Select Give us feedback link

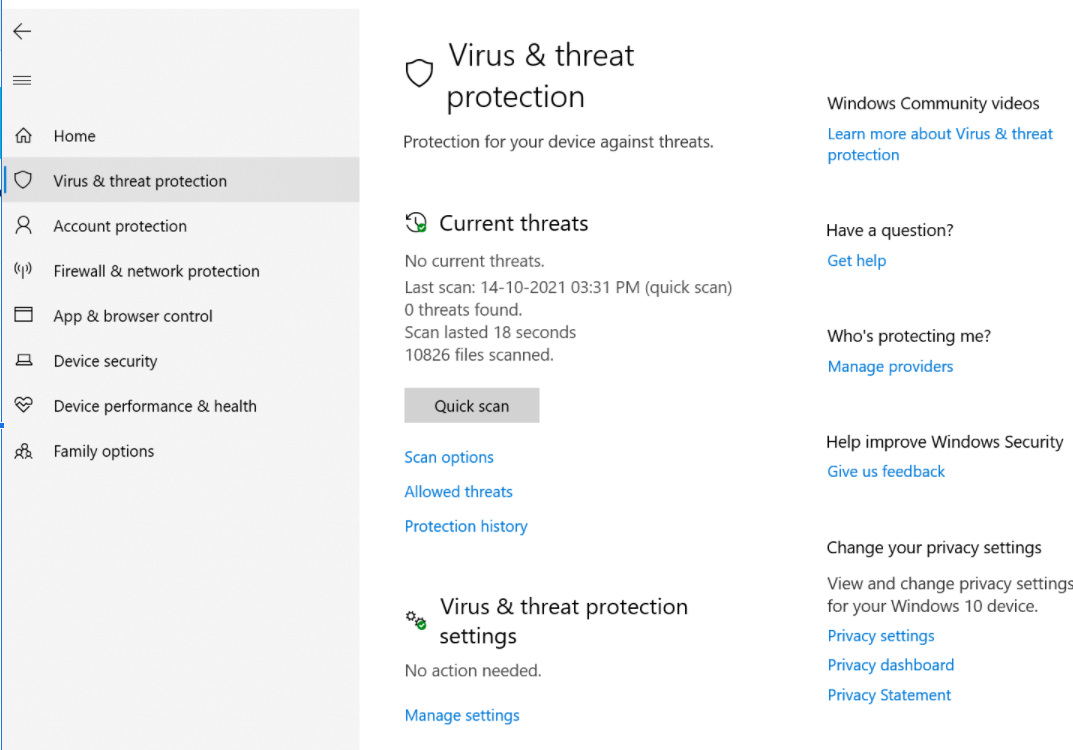point(886,472)
